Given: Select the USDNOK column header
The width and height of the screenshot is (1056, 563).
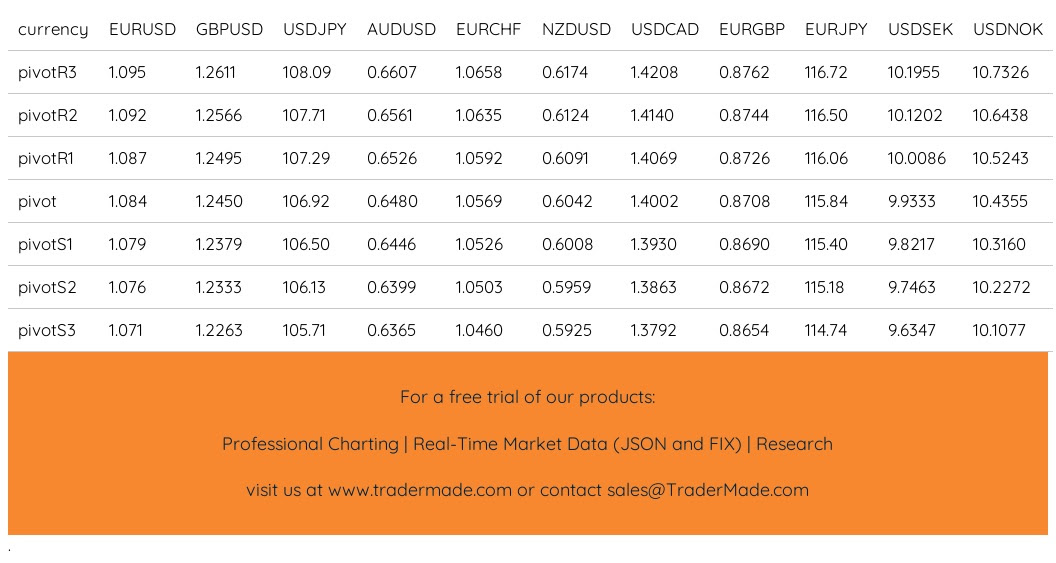Looking at the screenshot, I should click(1007, 29).
